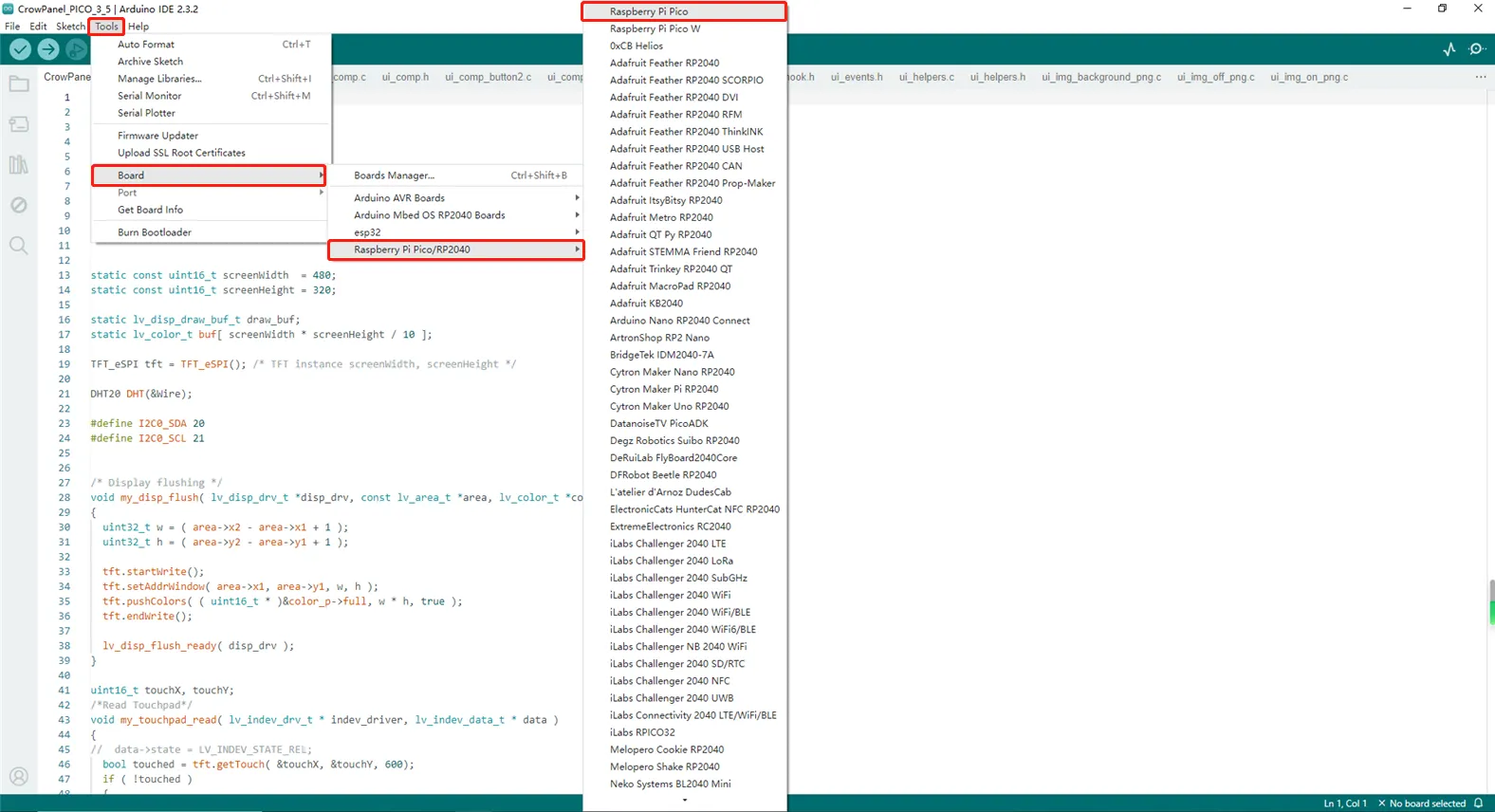This screenshot has width=1495, height=812.
Task: Click No board selected status text
Action: (1427, 803)
